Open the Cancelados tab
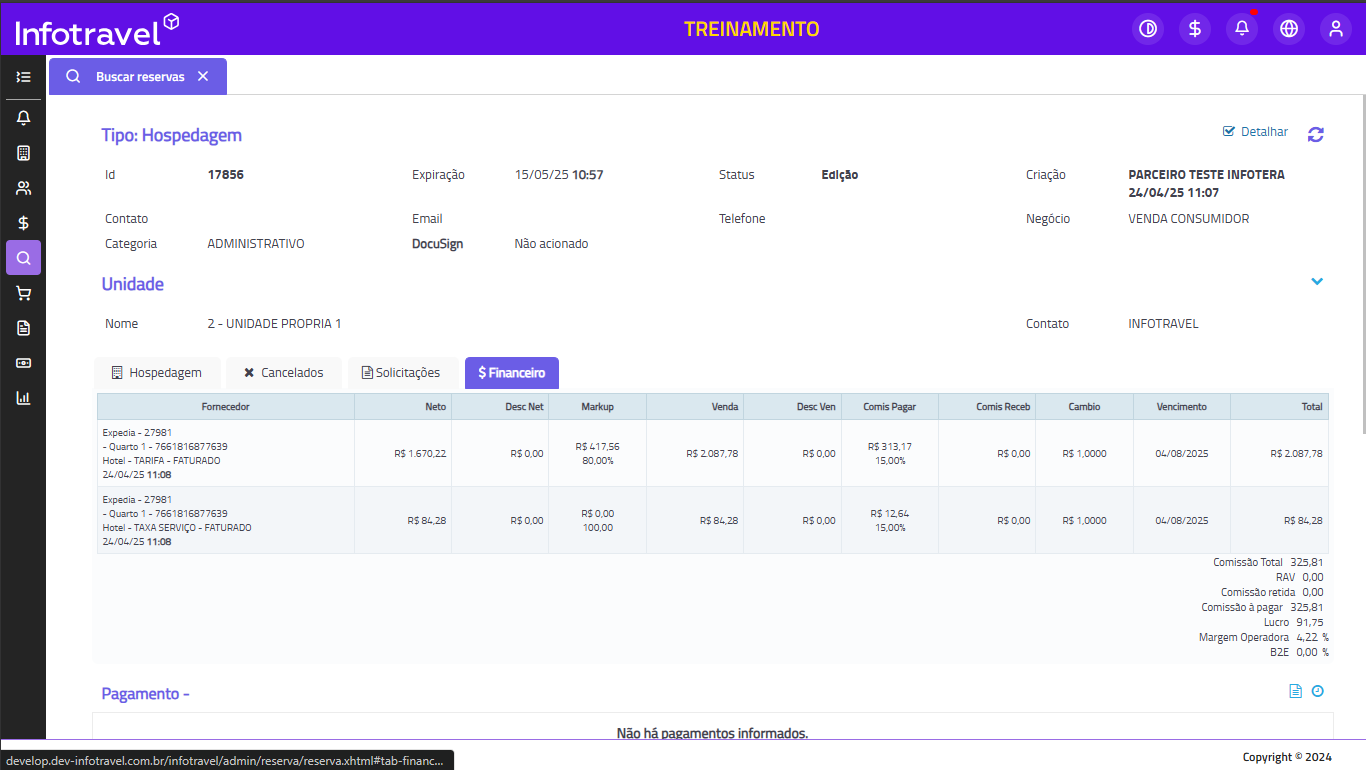Viewport: 1366px width, 770px height. pyautogui.click(x=283, y=373)
